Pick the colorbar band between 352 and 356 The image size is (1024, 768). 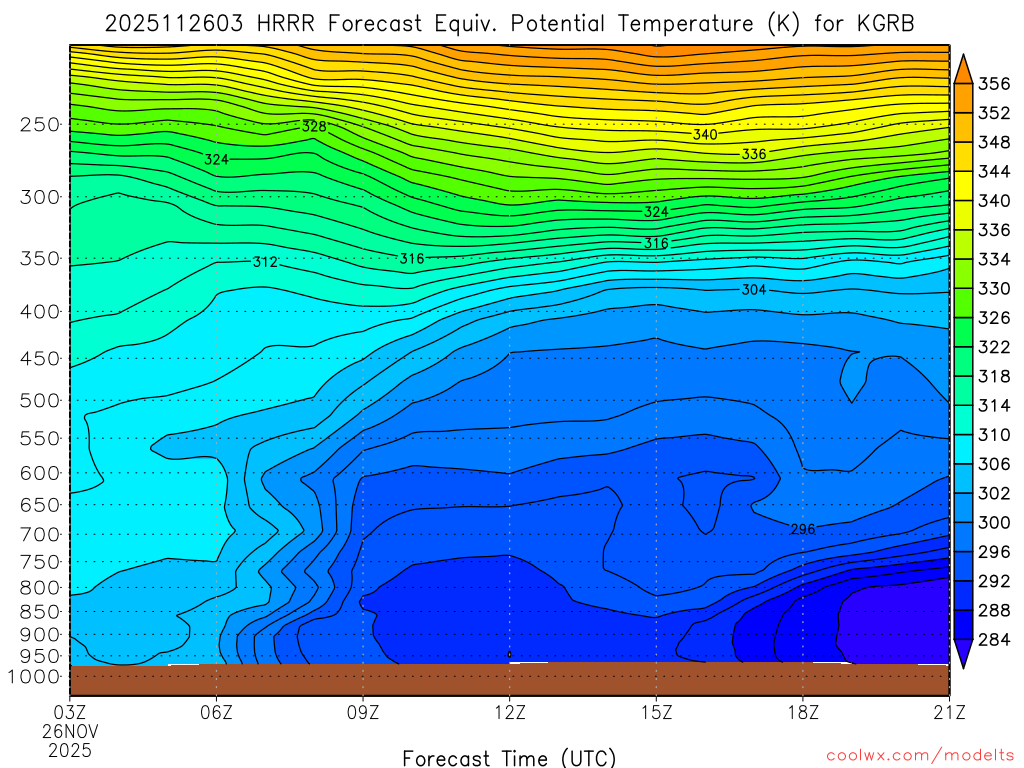[963, 98]
